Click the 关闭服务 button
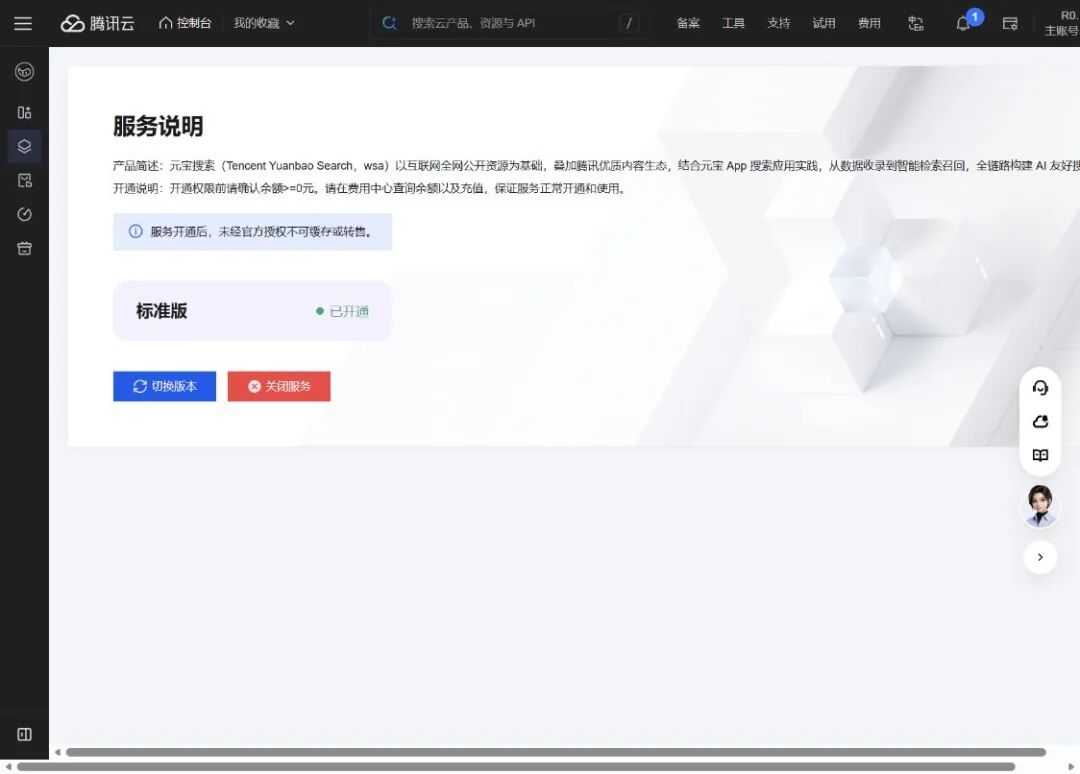This screenshot has width=1080, height=774. click(x=279, y=386)
